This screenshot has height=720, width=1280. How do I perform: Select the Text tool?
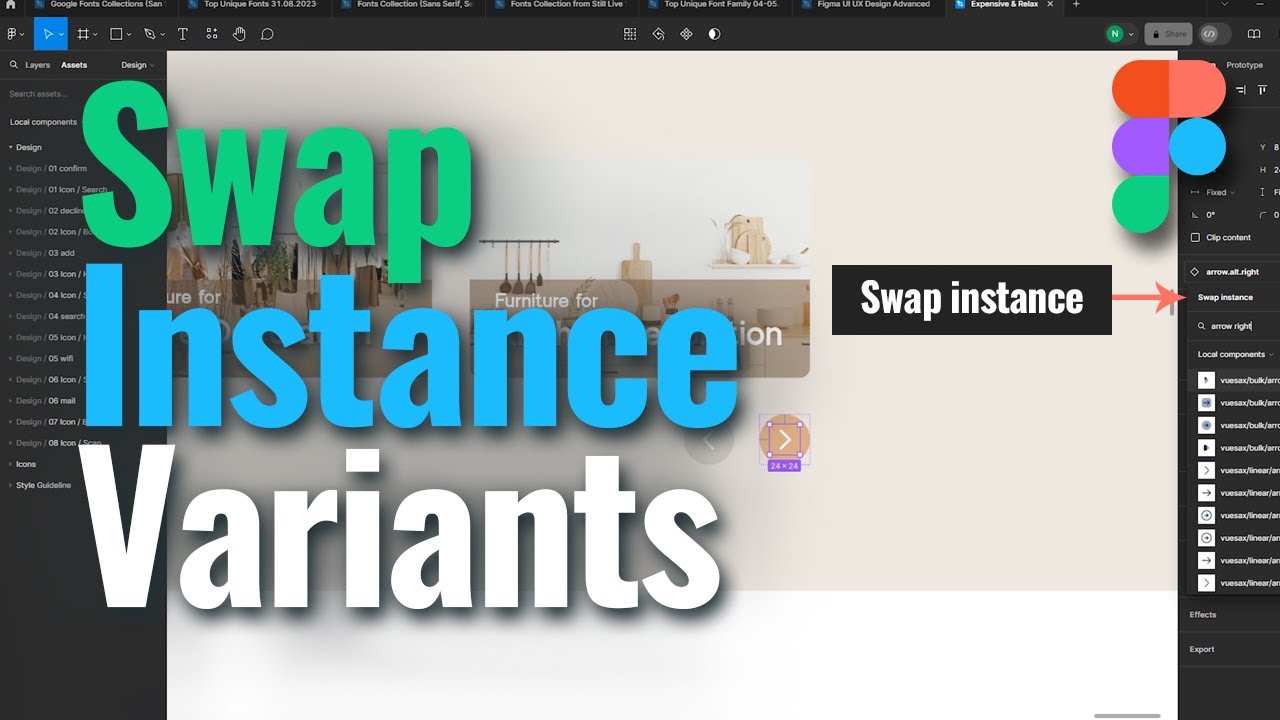point(182,33)
